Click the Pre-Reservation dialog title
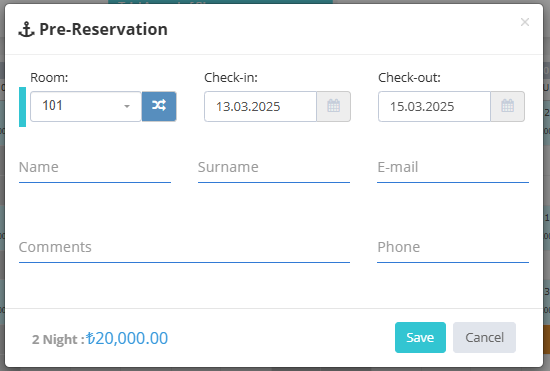Viewport: 550px width, 371px height. [x=103, y=29]
